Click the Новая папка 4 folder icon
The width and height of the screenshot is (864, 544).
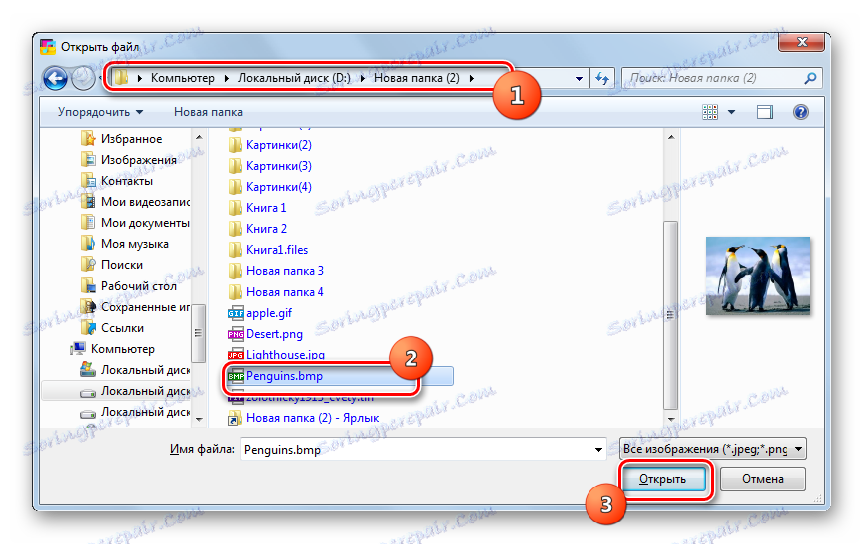coord(235,292)
